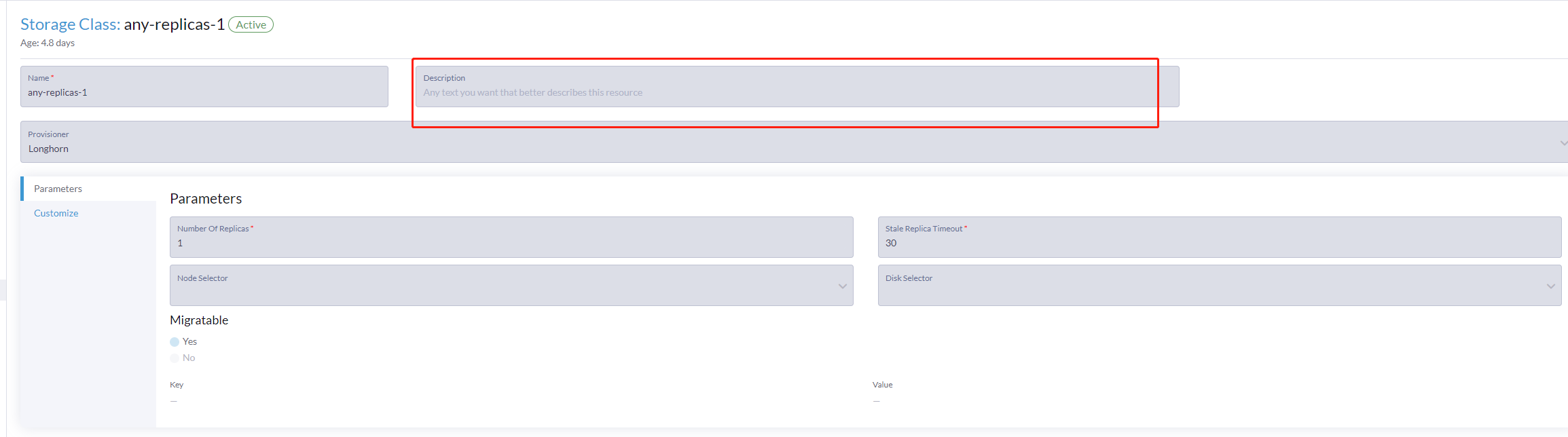Screen dimensions: 1568x437
Task: Click the Name input field
Action: [204, 86]
